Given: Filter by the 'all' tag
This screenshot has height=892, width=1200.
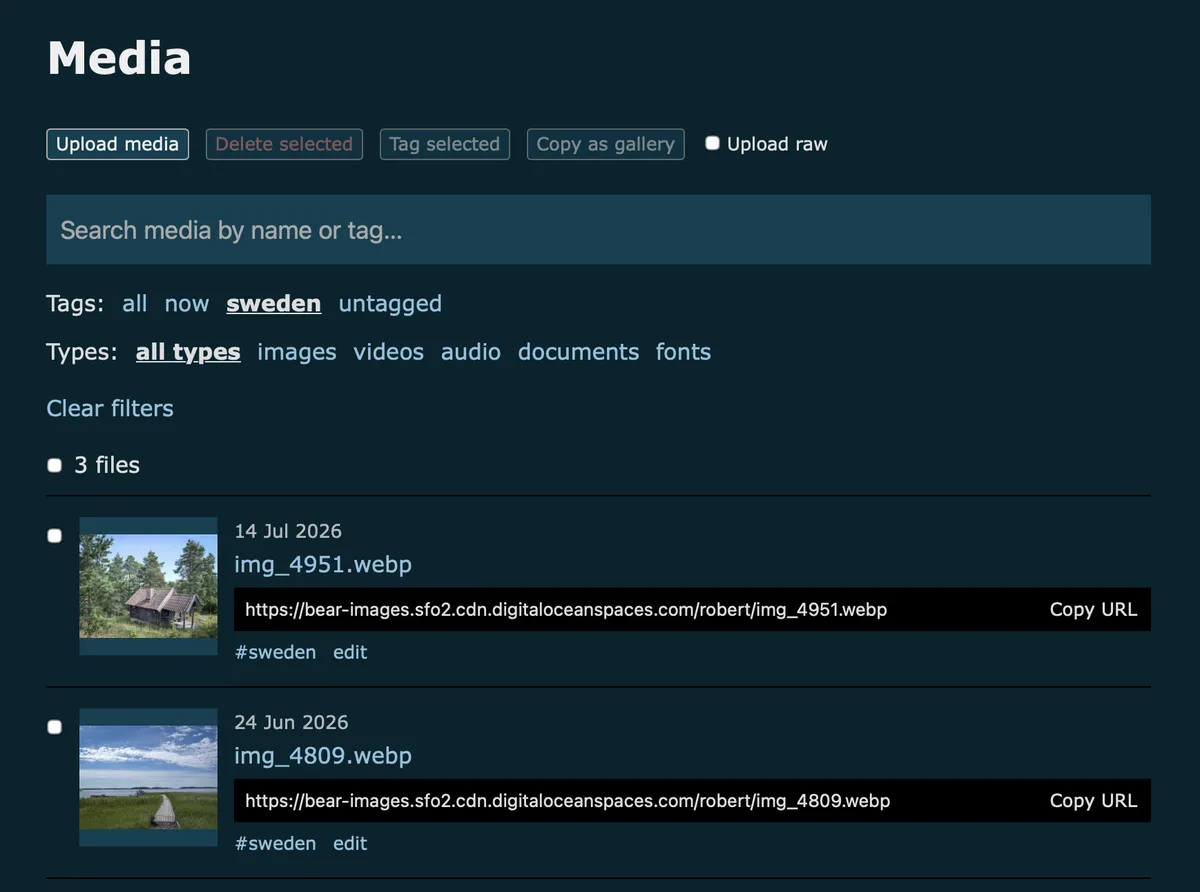Looking at the screenshot, I should coord(134,303).
